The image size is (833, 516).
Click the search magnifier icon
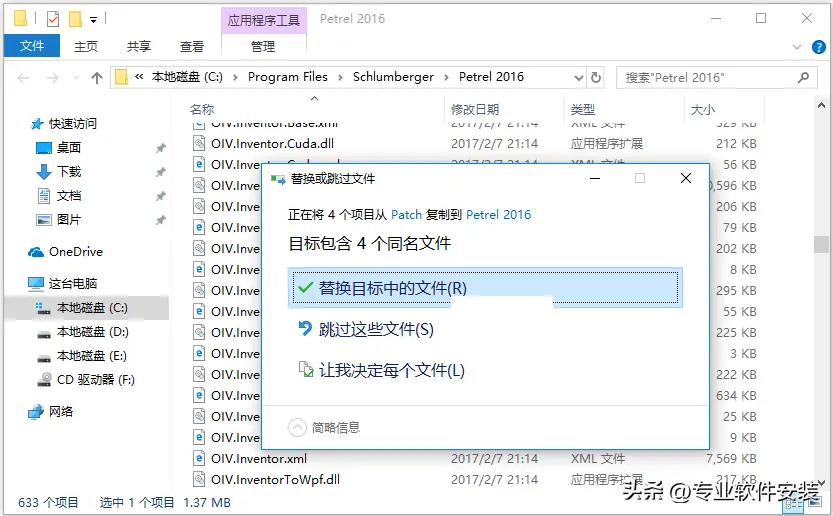click(803, 78)
